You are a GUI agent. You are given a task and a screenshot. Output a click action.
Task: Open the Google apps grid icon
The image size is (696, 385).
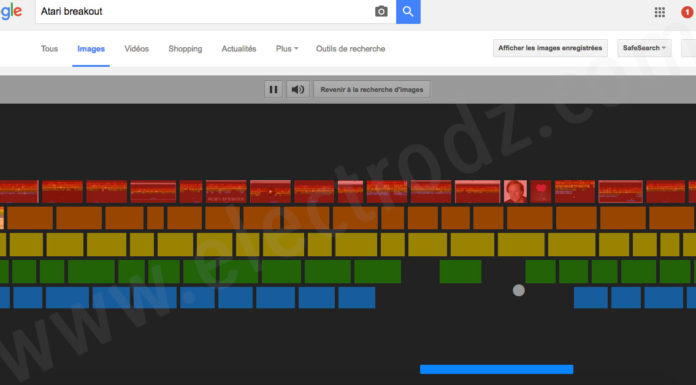click(660, 12)
